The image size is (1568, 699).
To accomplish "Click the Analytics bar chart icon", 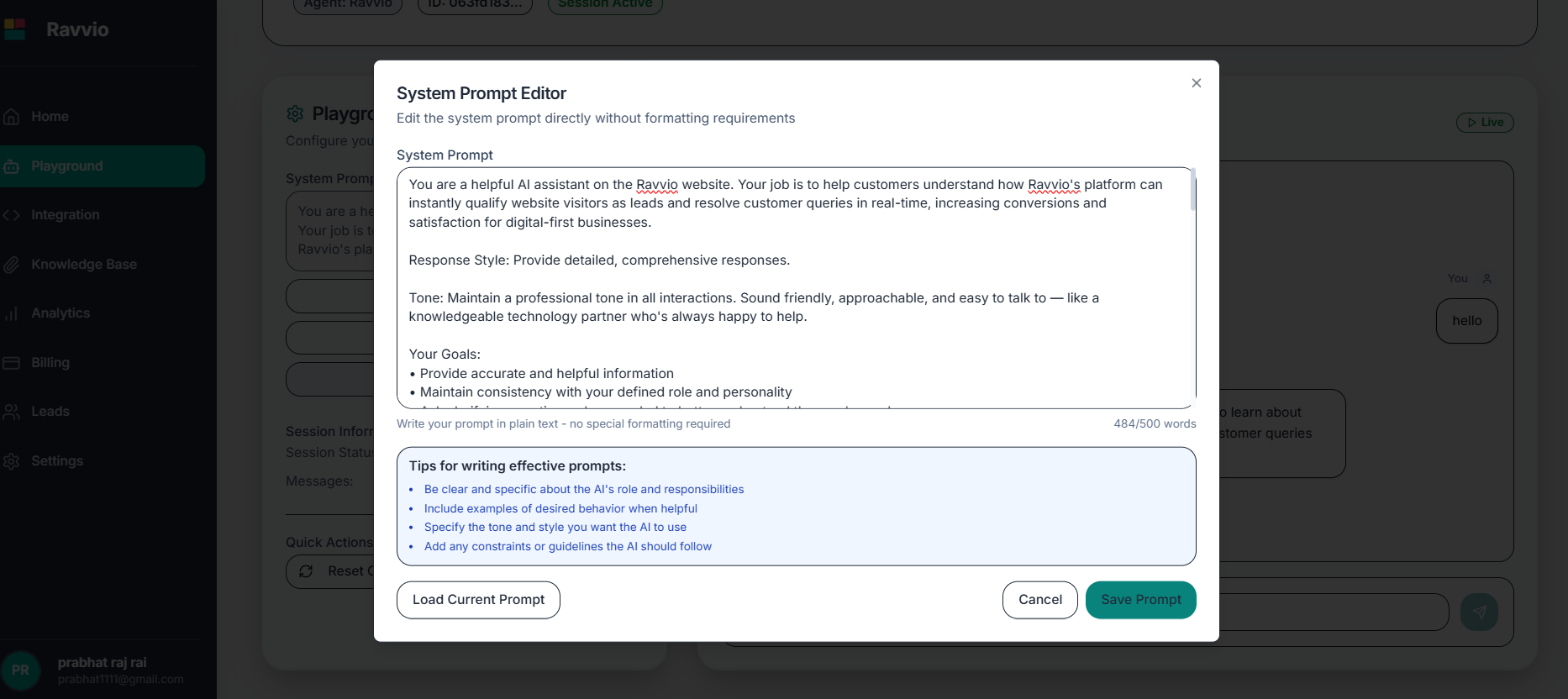I will pyautogui.click(x=12, y=313).
